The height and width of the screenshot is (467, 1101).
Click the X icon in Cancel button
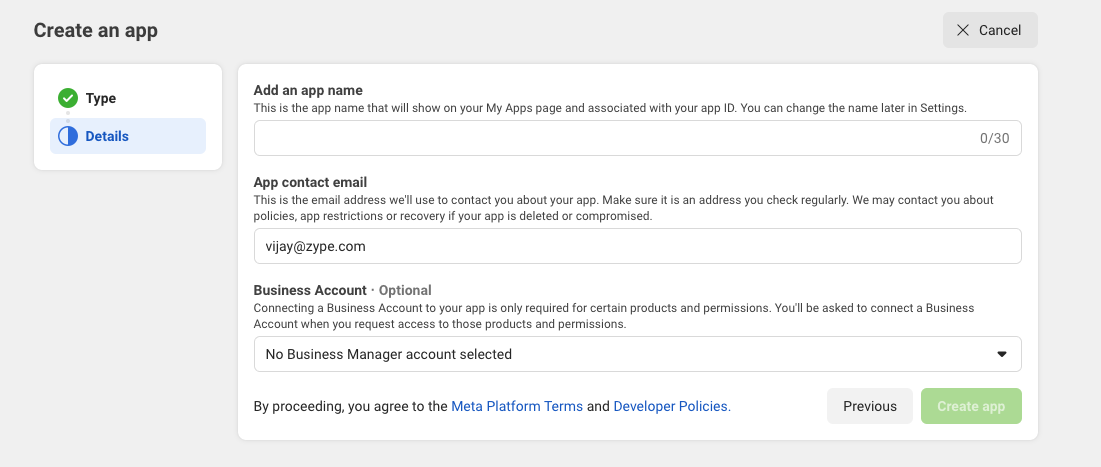pyautogui.click(x=963, y=30)
